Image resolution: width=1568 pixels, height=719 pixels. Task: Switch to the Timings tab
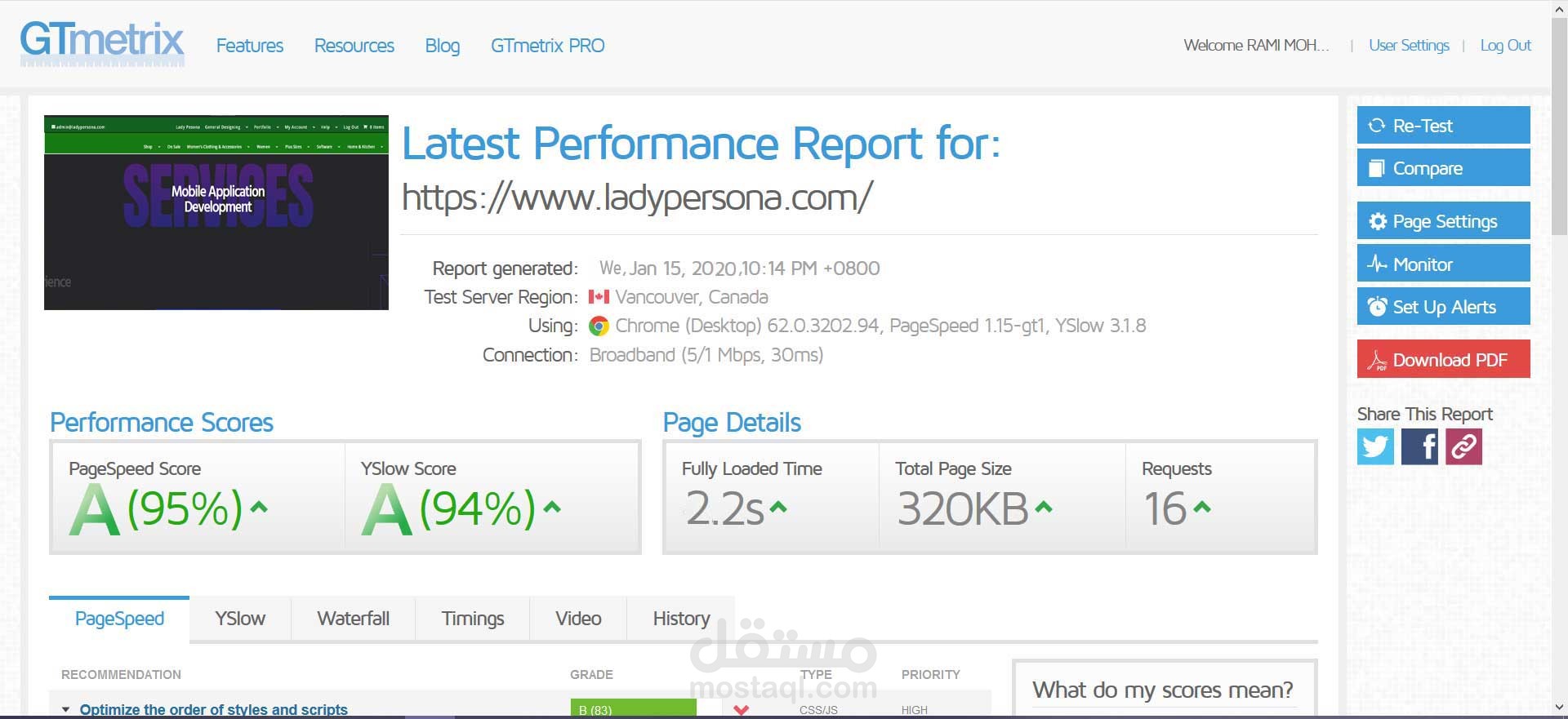tap(473, 619)
